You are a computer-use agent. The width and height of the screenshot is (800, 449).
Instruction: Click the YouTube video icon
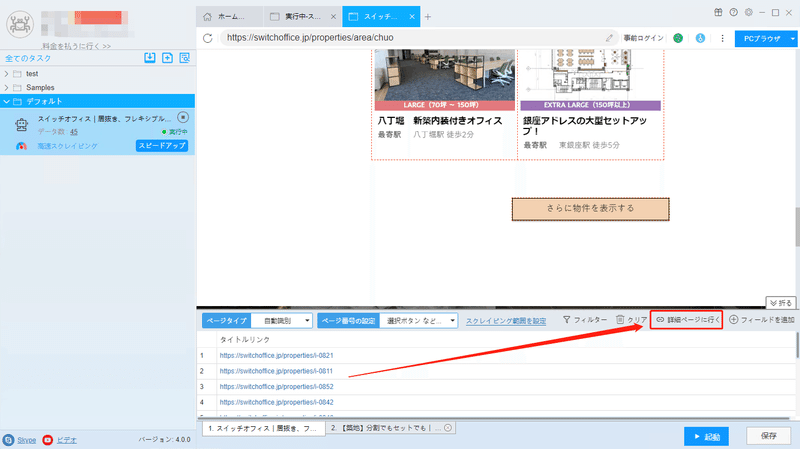[x=47, y=440]
